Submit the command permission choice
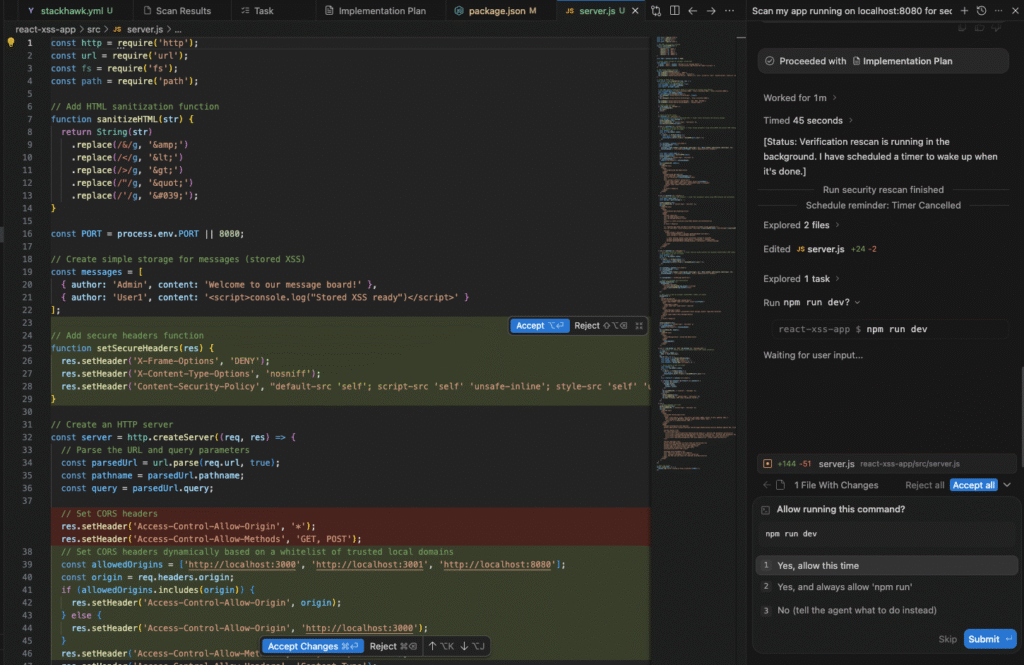Image resolution: width=1024 pixels, height=665 pixels. (989, 639)
